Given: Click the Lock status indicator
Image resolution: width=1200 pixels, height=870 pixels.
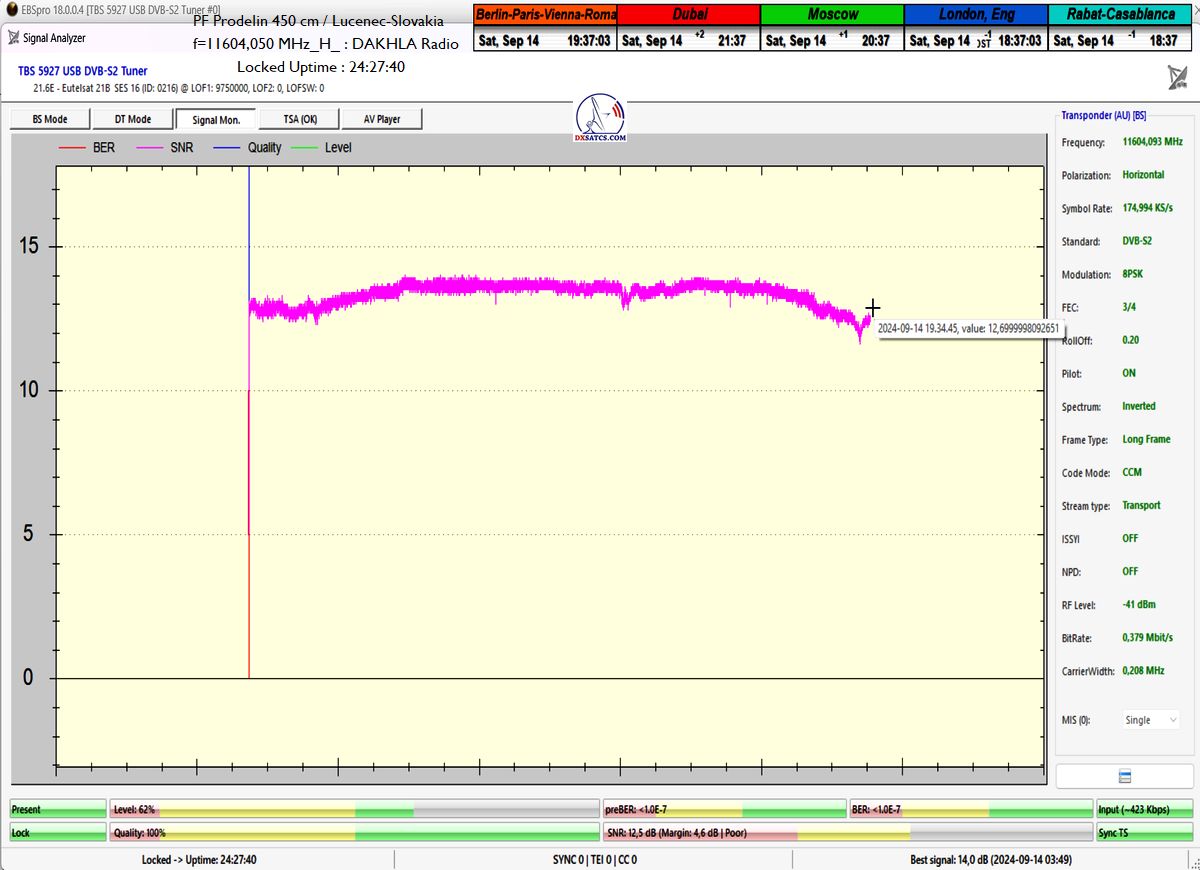Looking at the screenshot, I should tap(57, 832).
